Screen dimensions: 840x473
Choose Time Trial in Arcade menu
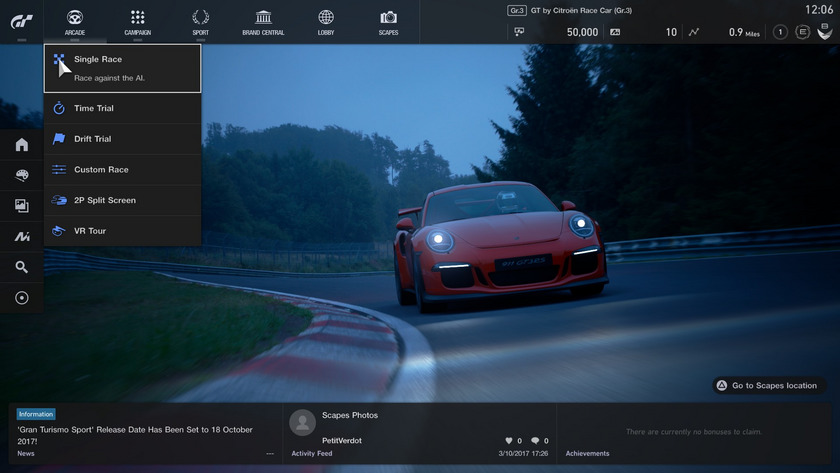click(x=122, y=108)
